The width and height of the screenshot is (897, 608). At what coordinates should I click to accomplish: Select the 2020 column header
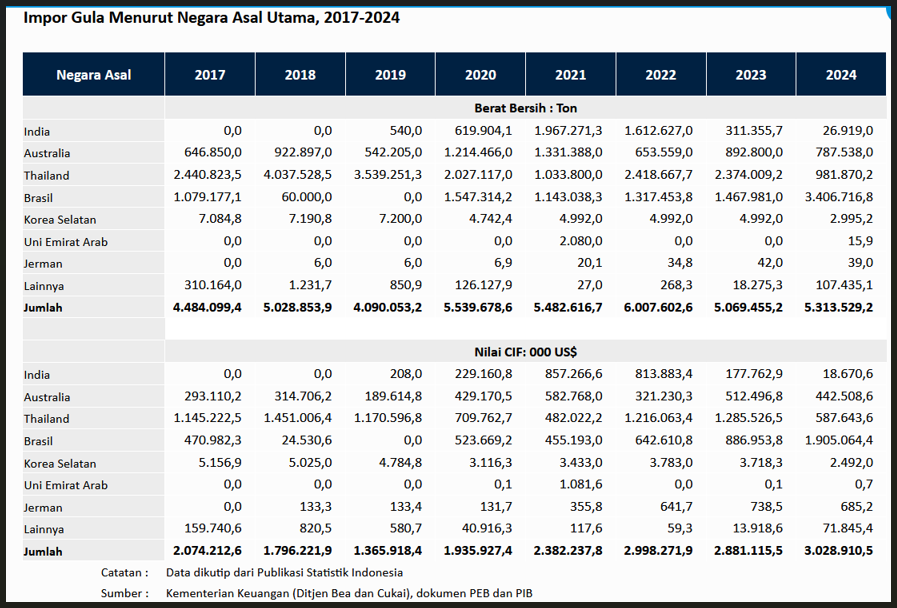[x=480, y=75]
